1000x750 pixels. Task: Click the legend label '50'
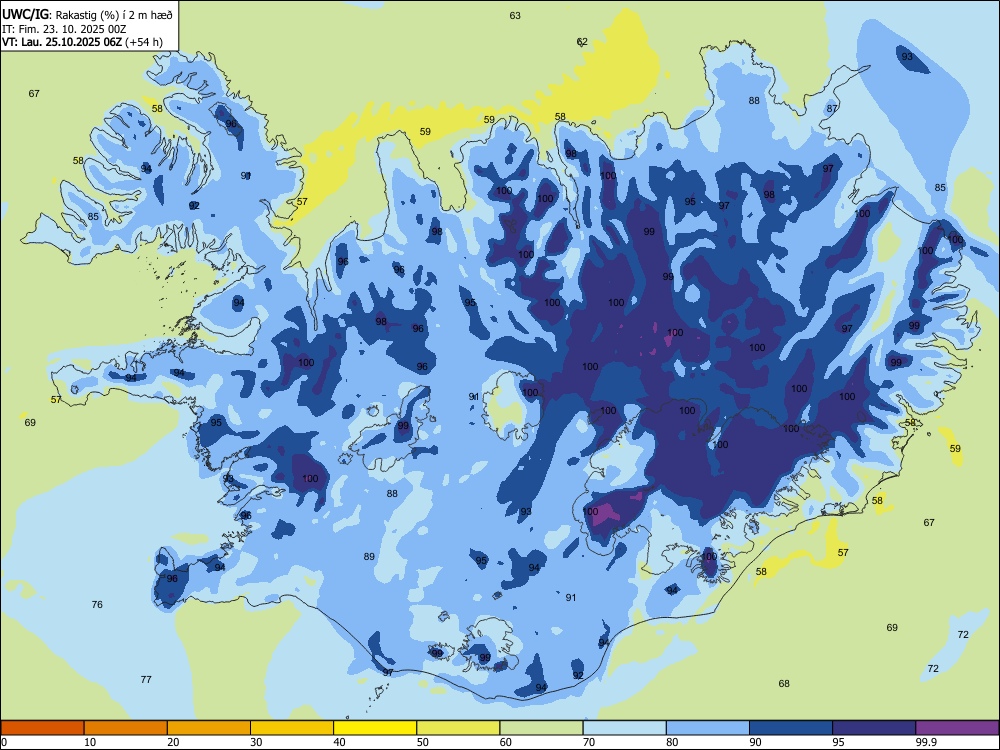pyautogui.click(x=423, y=742)
